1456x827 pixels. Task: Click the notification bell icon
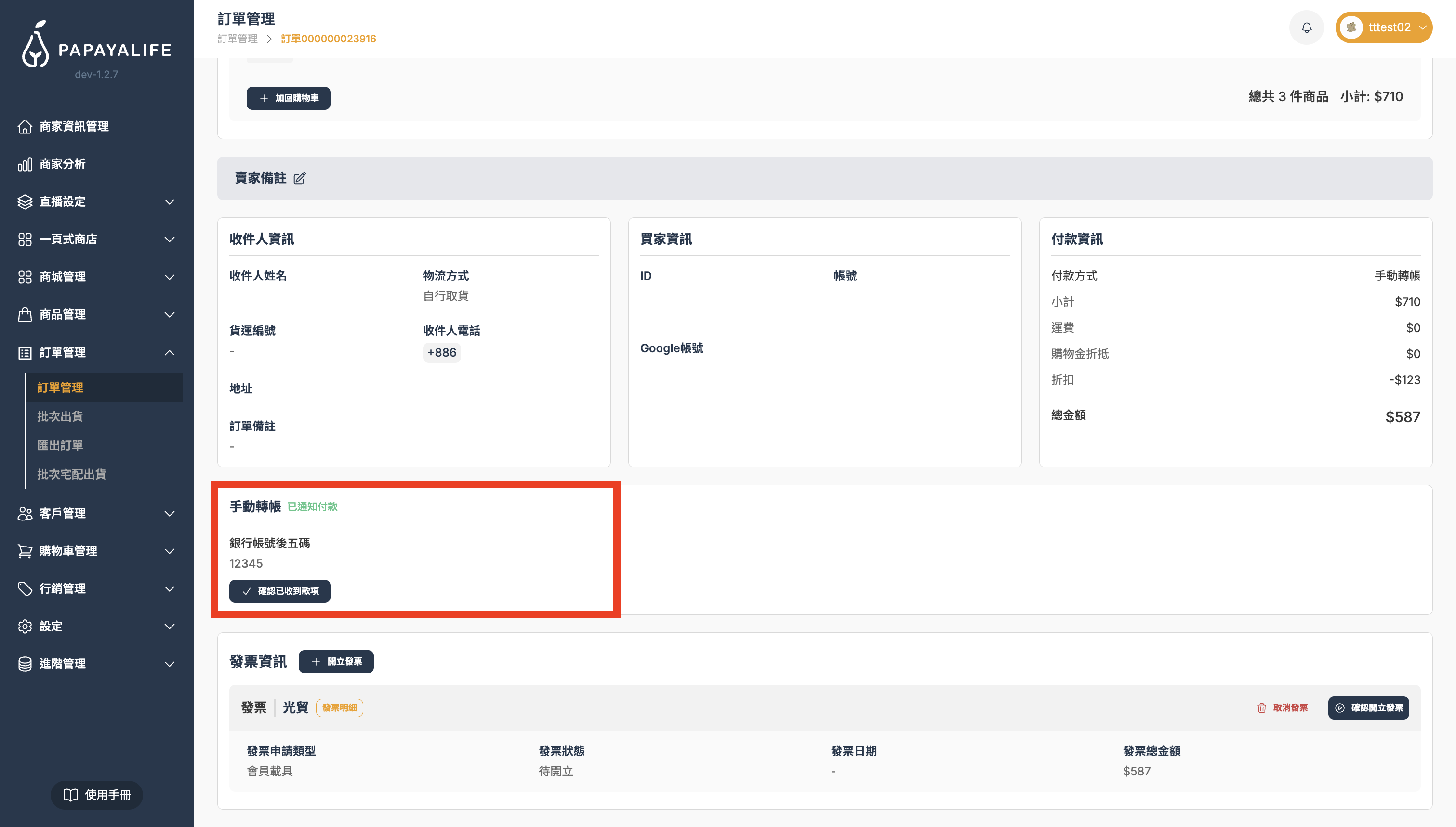coord(1306,27)
